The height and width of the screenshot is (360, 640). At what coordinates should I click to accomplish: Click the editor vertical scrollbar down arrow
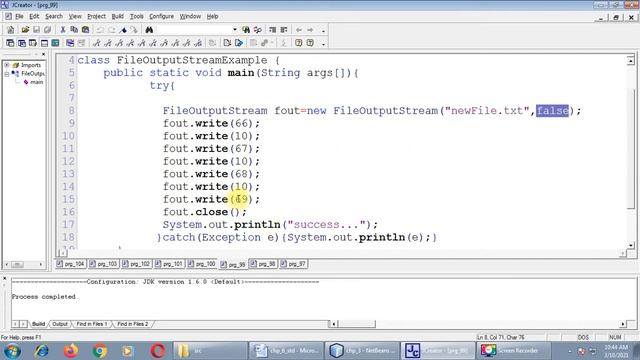click(631, 245)
